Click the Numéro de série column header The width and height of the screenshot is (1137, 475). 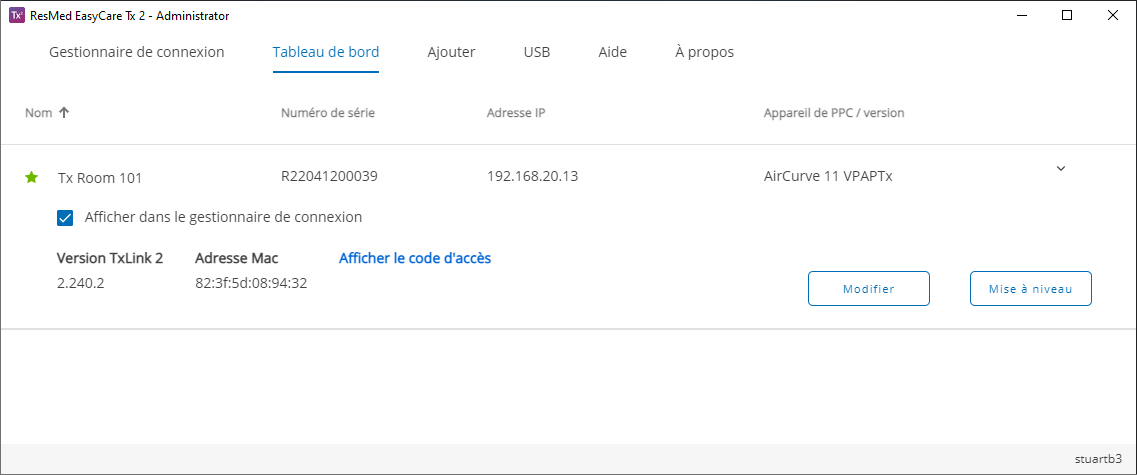click(328, 113)
